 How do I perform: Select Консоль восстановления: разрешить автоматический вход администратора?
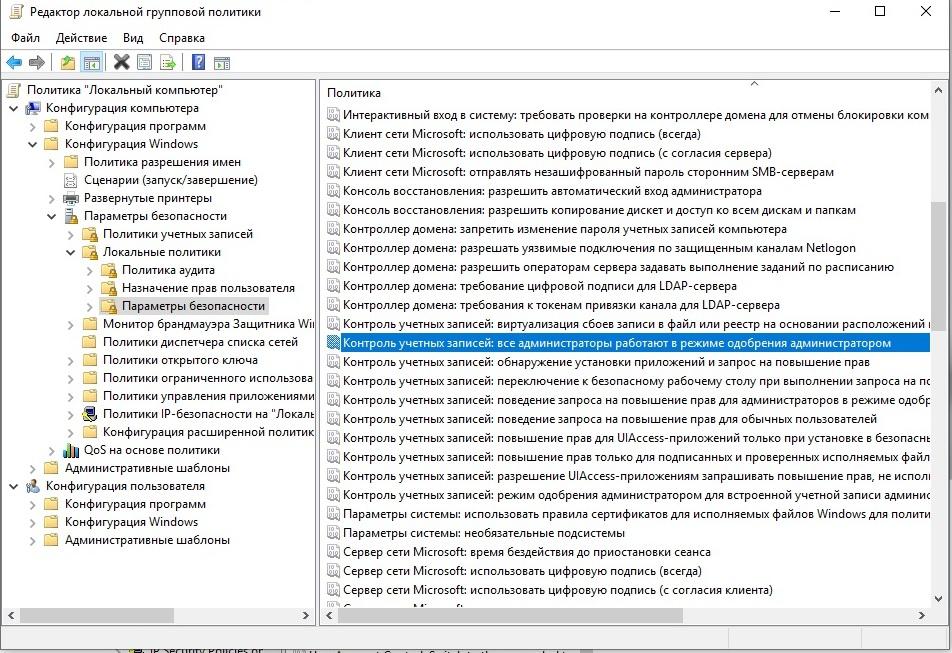click(552, 191)
